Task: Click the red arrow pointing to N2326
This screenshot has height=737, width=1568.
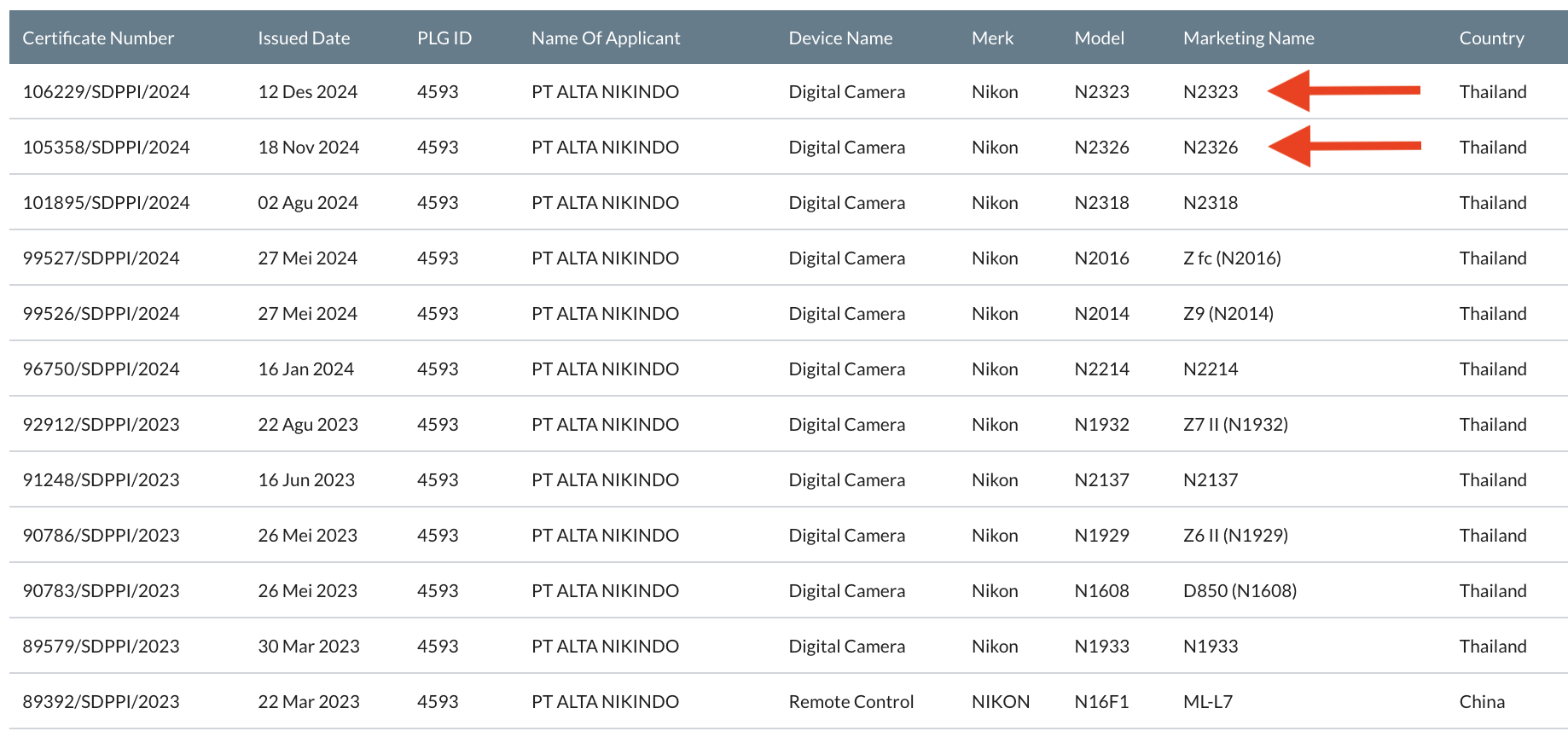Action: (x=1344, y=146)
